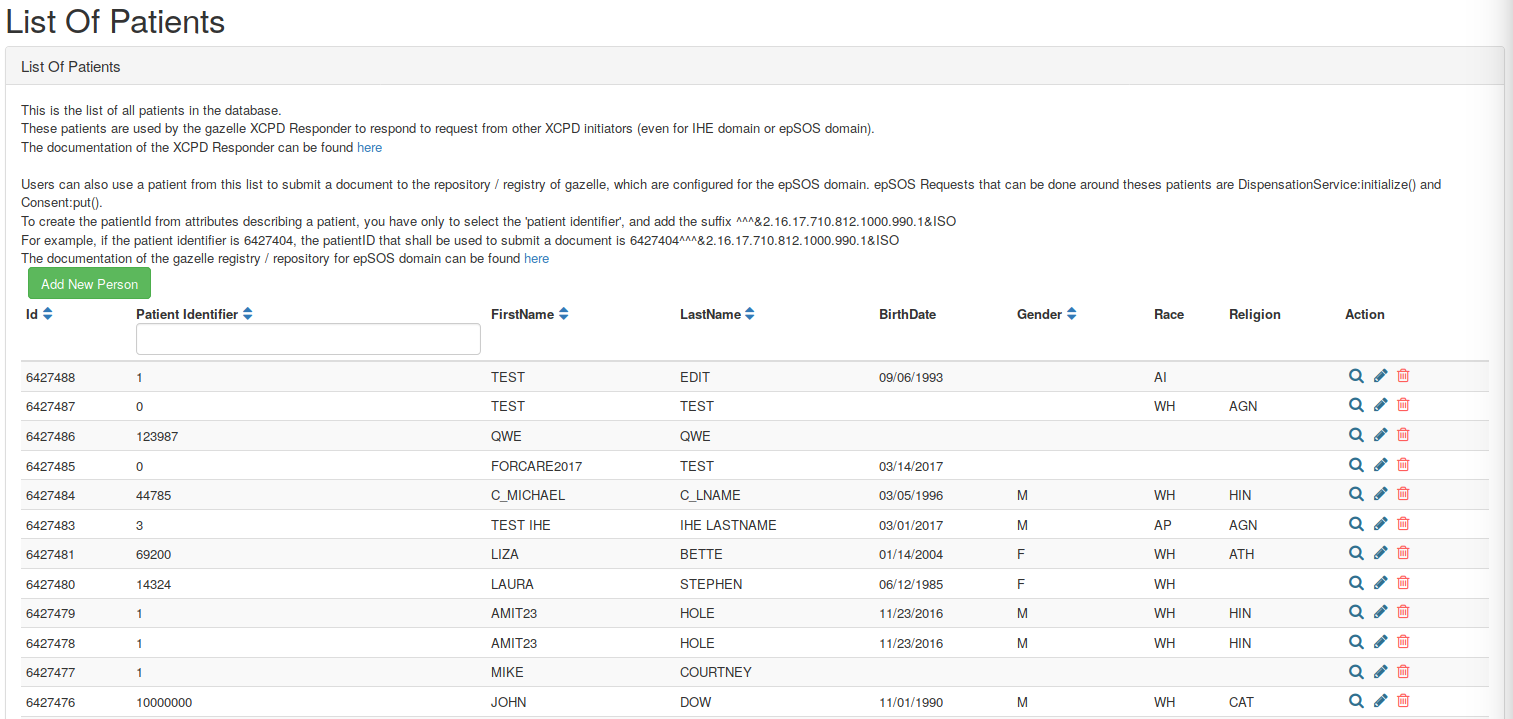Focus the Patient Identifier filter field
This screenshot has width=1513, height=719.
pos(308,339)
